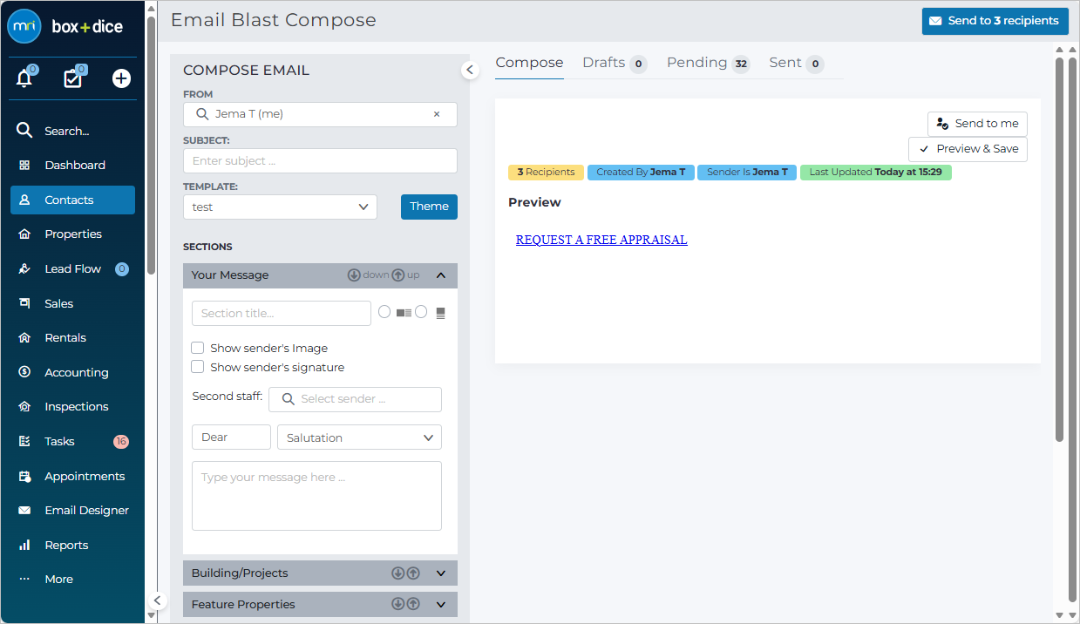Expand the Building/Projects section chevron
The width and height of the screenshot is (1080, 624).
pyautogui.click(x=441, y=573)
